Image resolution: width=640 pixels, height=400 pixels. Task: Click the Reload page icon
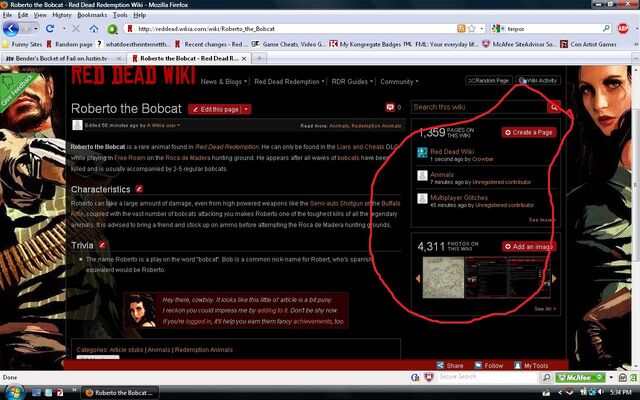tap(50, 29)
